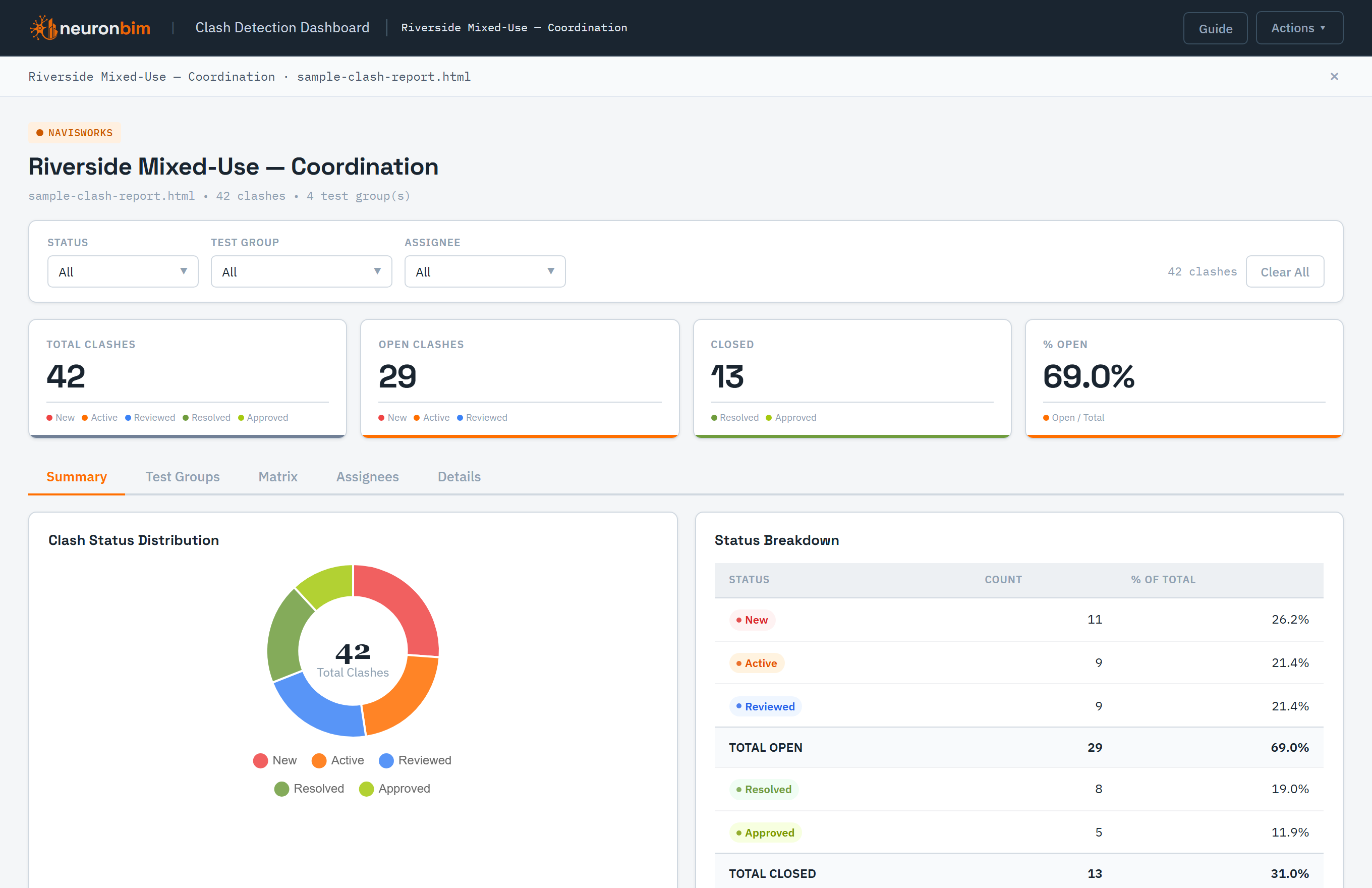
Task: Click the Clear All button
Action: click(1284, 271)
